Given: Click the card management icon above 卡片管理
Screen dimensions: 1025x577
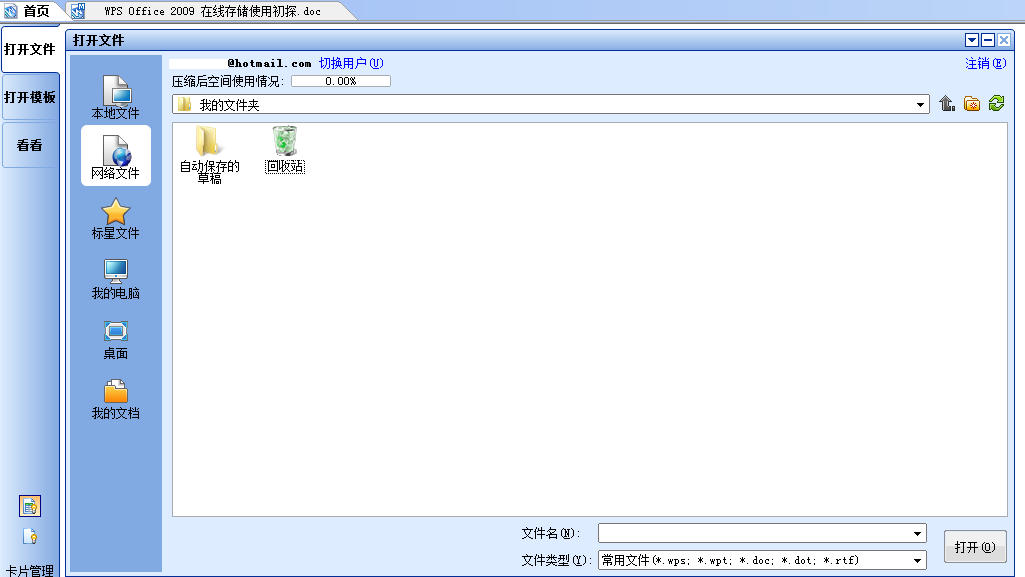Looking at the screenshot, I should coord(30,507).
